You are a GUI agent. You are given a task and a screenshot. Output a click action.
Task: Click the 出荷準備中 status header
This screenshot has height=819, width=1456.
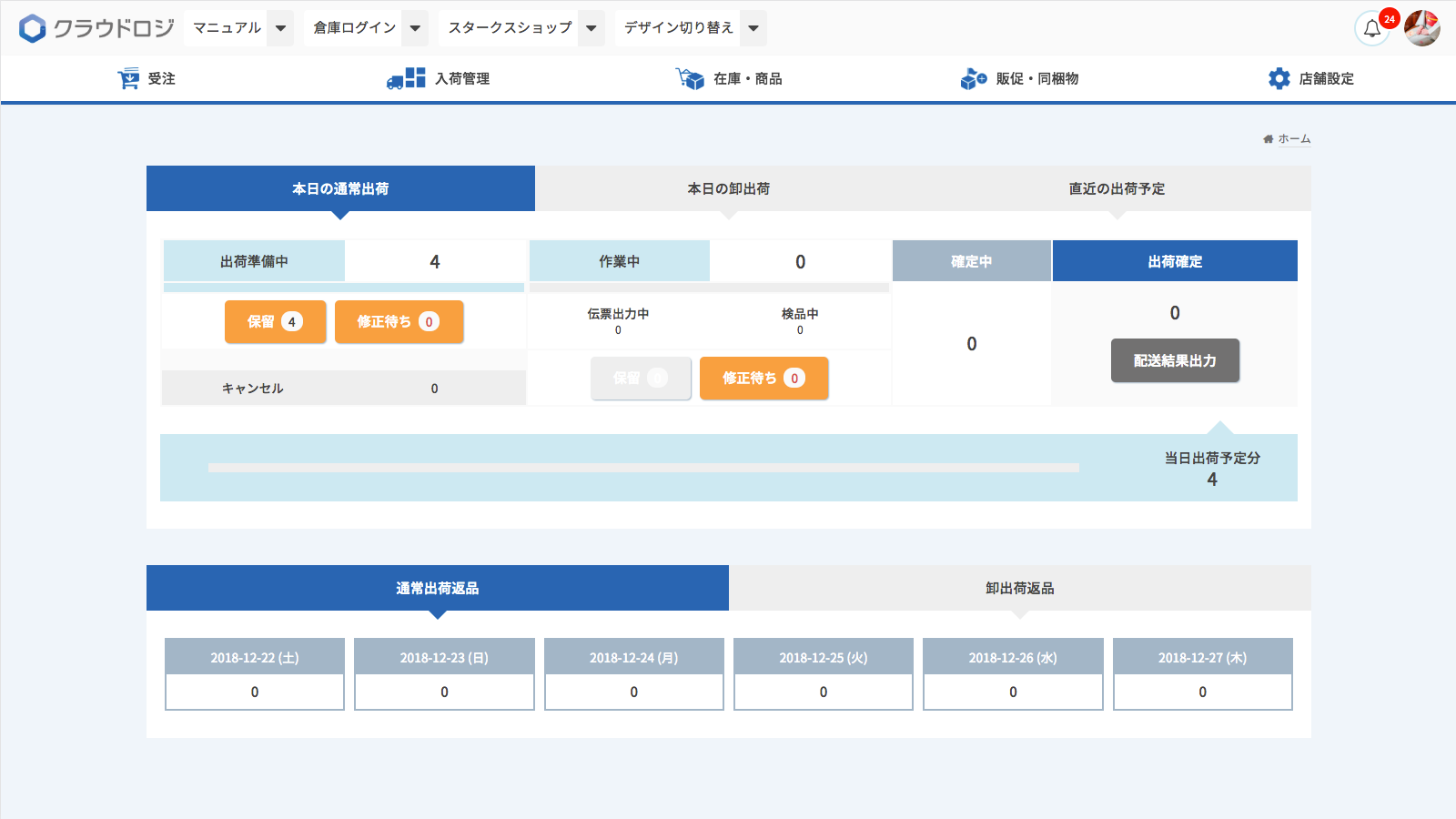(x=254, y=261)
